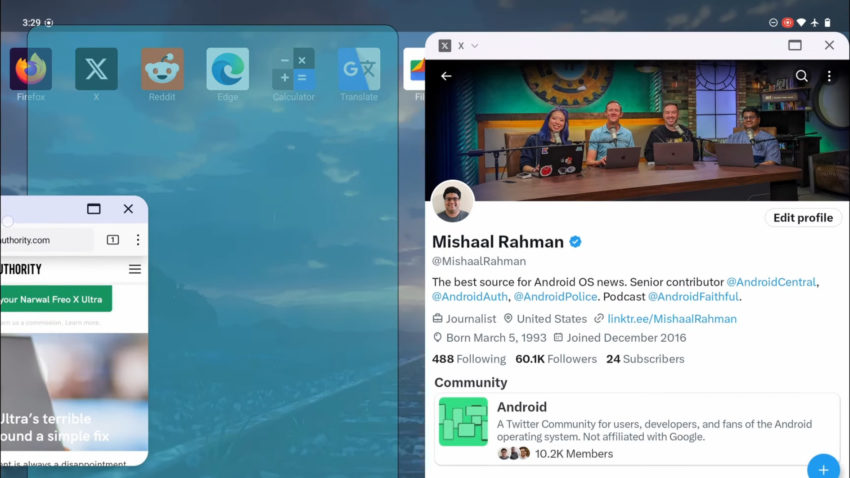Click the authority.com address bar

tap(46, 240)
